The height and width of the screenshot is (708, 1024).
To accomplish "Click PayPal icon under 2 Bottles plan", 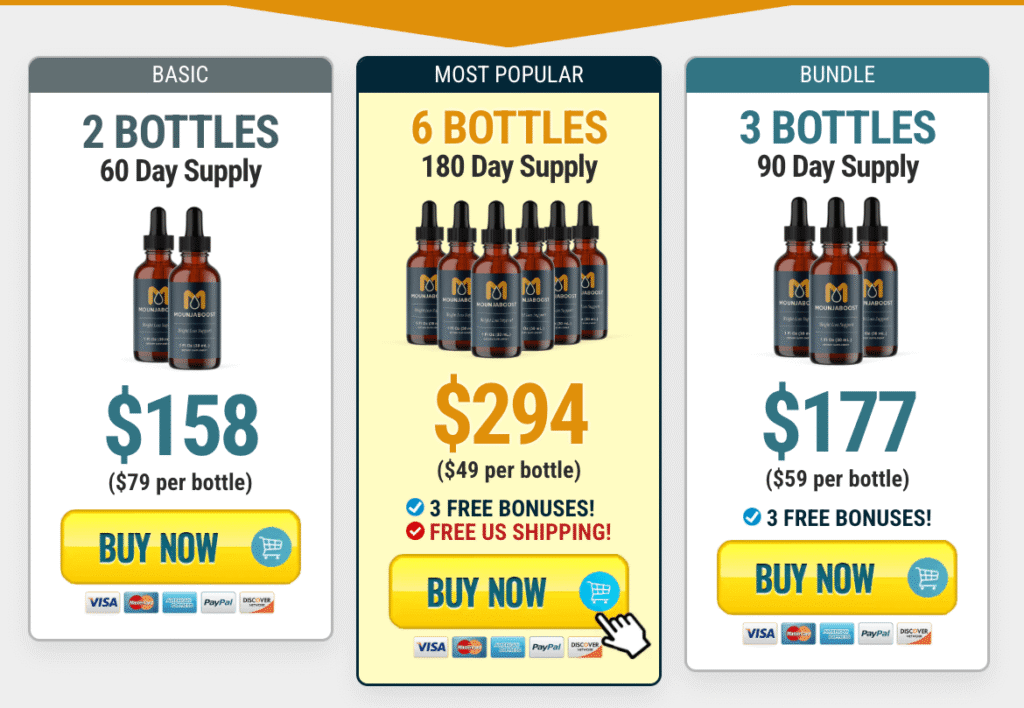I will pyautogui.click(x=218, y=602).
